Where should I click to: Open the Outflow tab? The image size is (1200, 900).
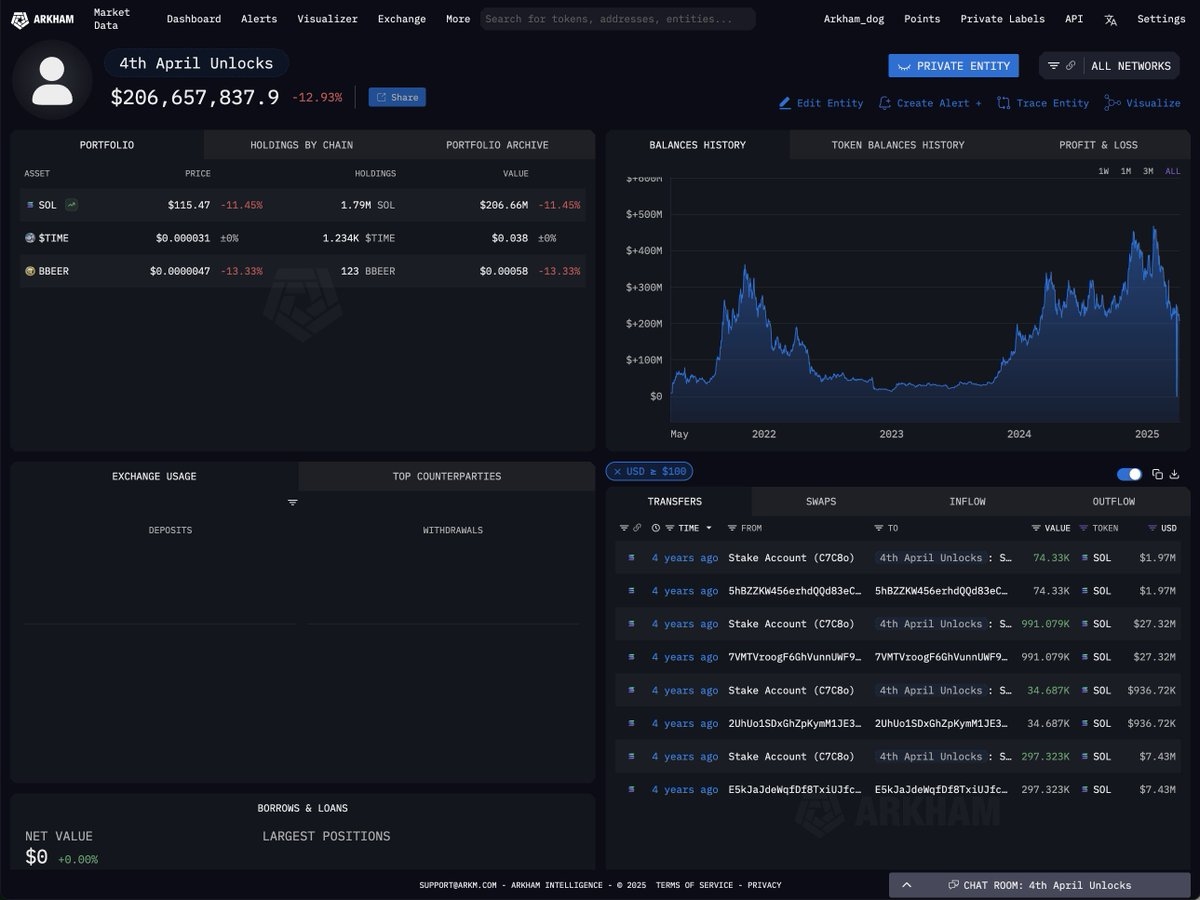click(1113, 501)
